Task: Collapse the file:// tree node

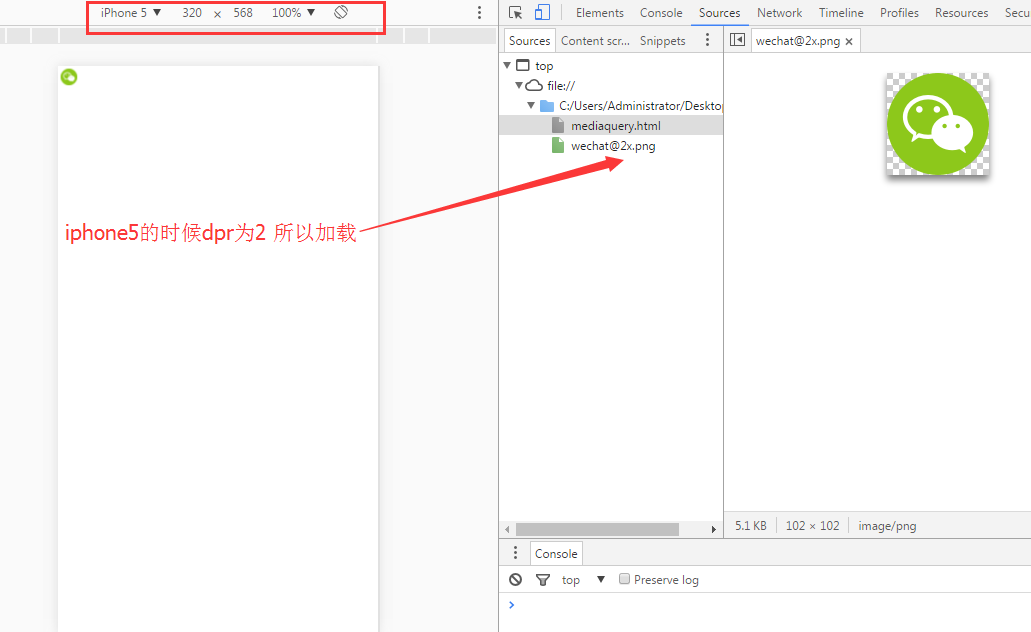Action: click(x=519, y=85)
